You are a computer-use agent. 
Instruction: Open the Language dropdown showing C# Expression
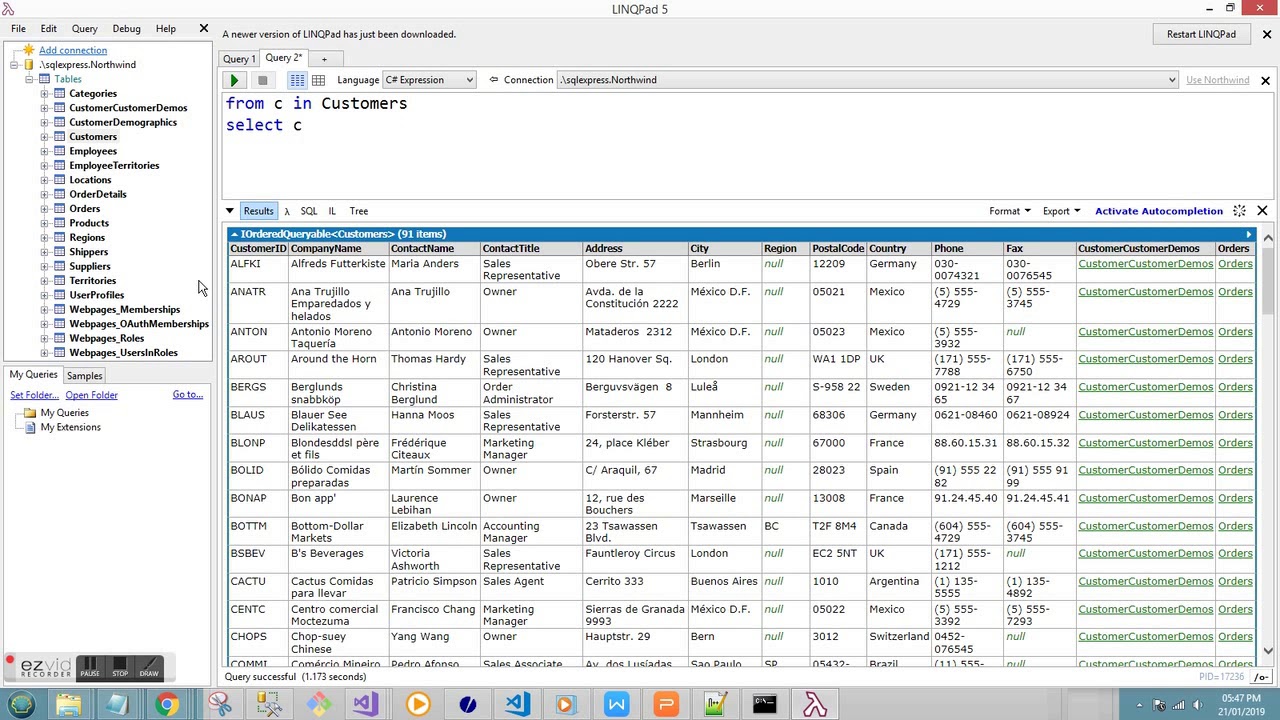[429, 80]
